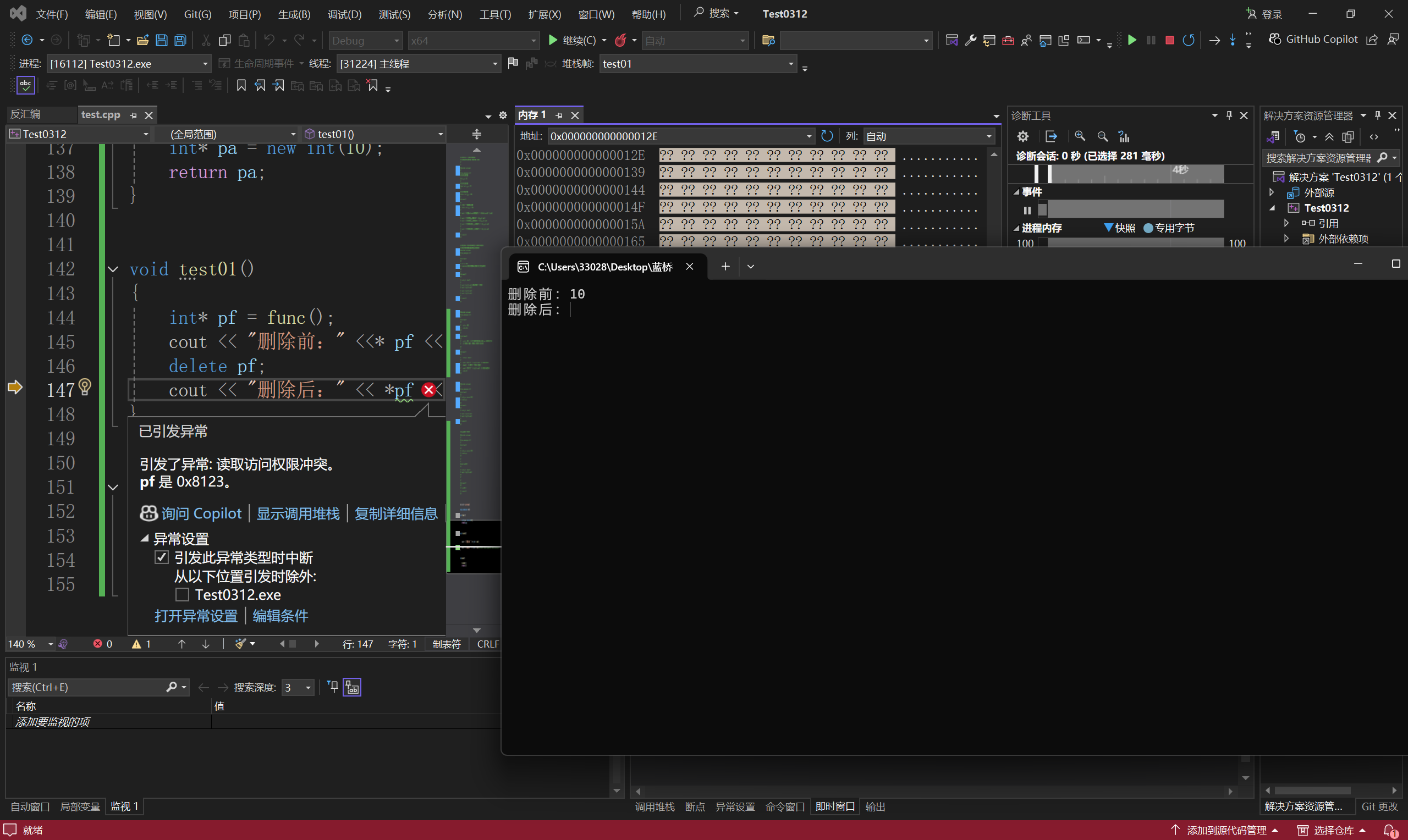The image size is (1408, 840).
Task: Switch to the Call Stack (调用堆栈) tab
Action: pos(654,806)
